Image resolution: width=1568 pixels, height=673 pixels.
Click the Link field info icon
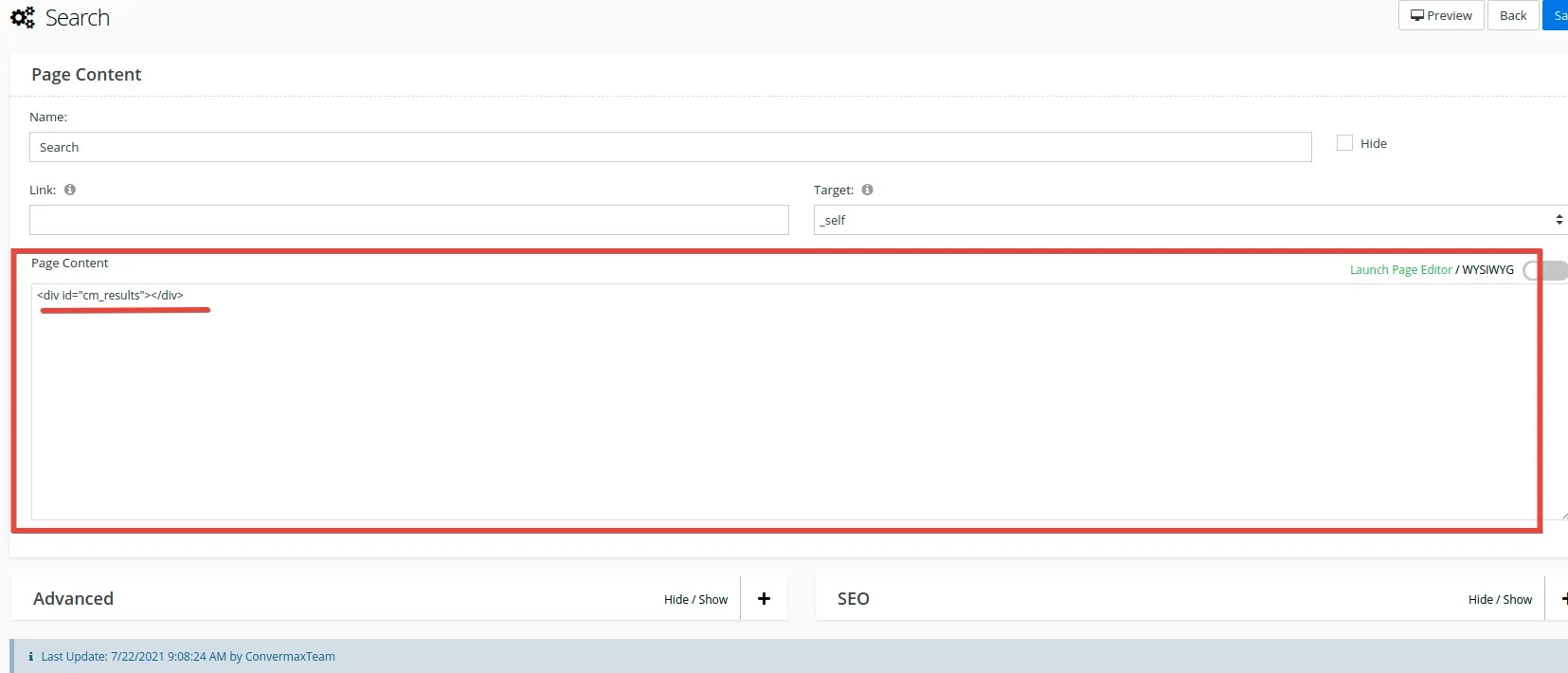pos(70,190)
